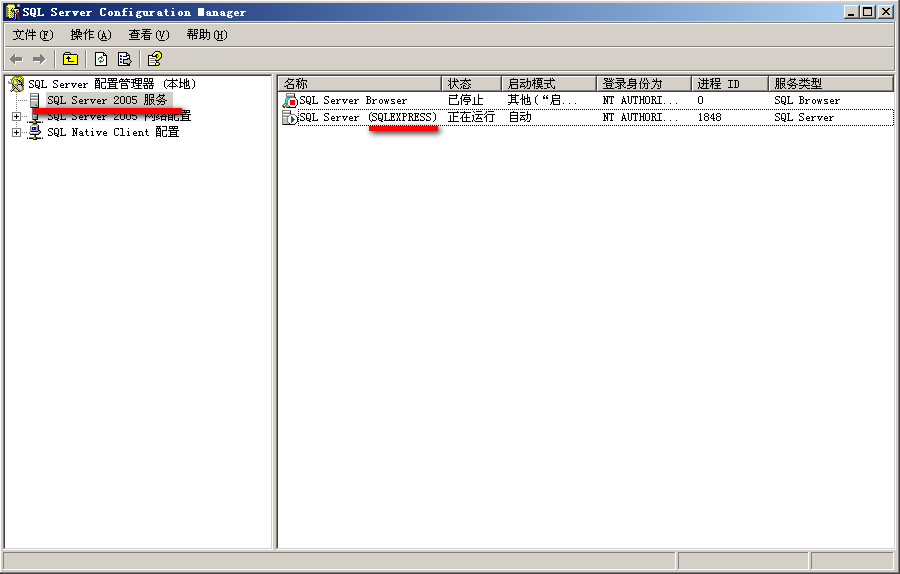Open the 文件(F) menu
This screenshot has height=574, width=900.
33,35
